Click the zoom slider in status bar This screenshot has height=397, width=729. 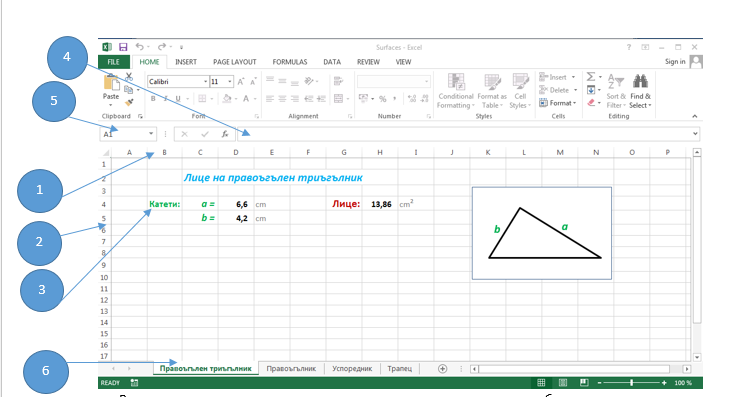pos(631,383)
